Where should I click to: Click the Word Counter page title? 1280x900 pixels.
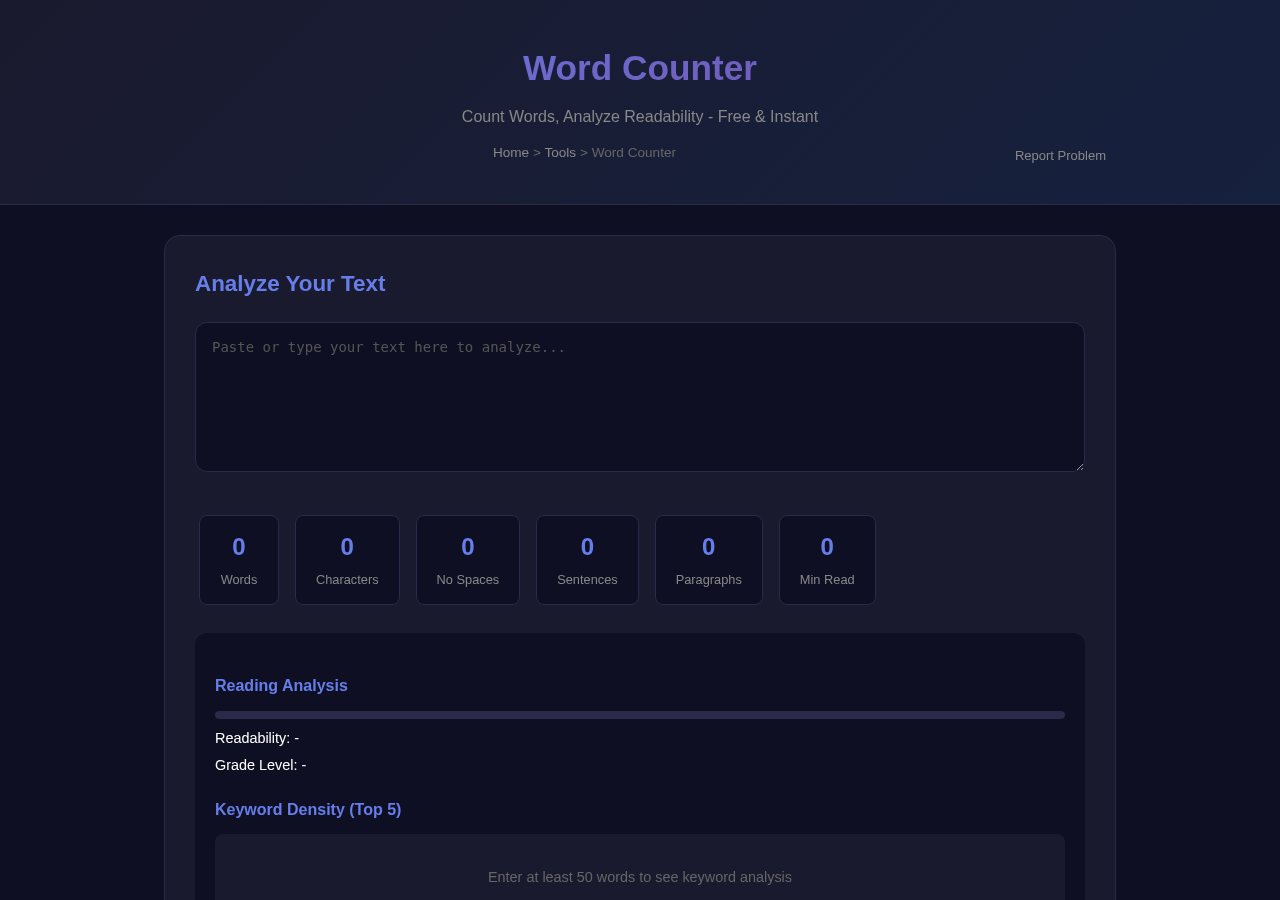640,68
